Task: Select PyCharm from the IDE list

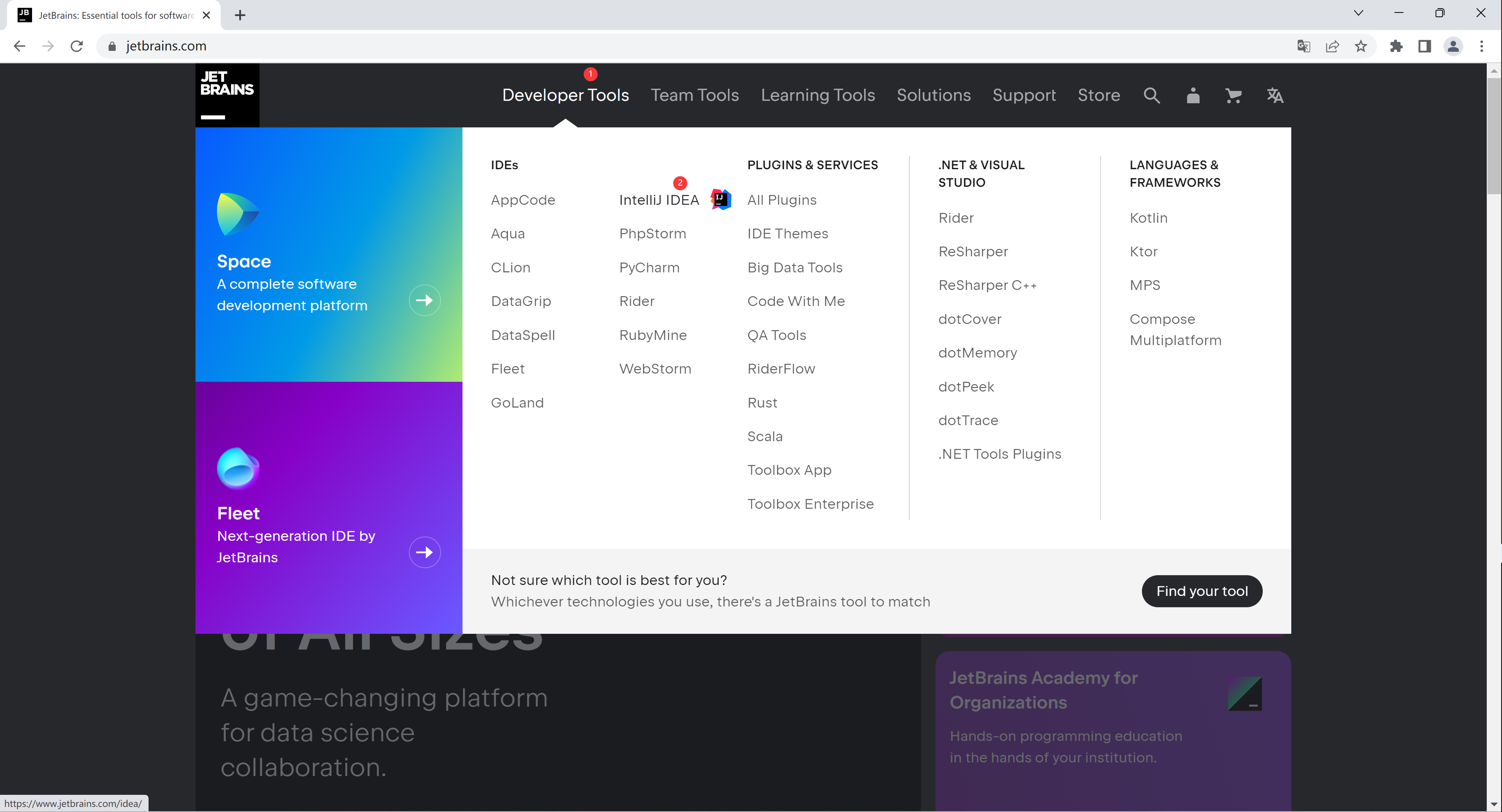Action: 649,268
